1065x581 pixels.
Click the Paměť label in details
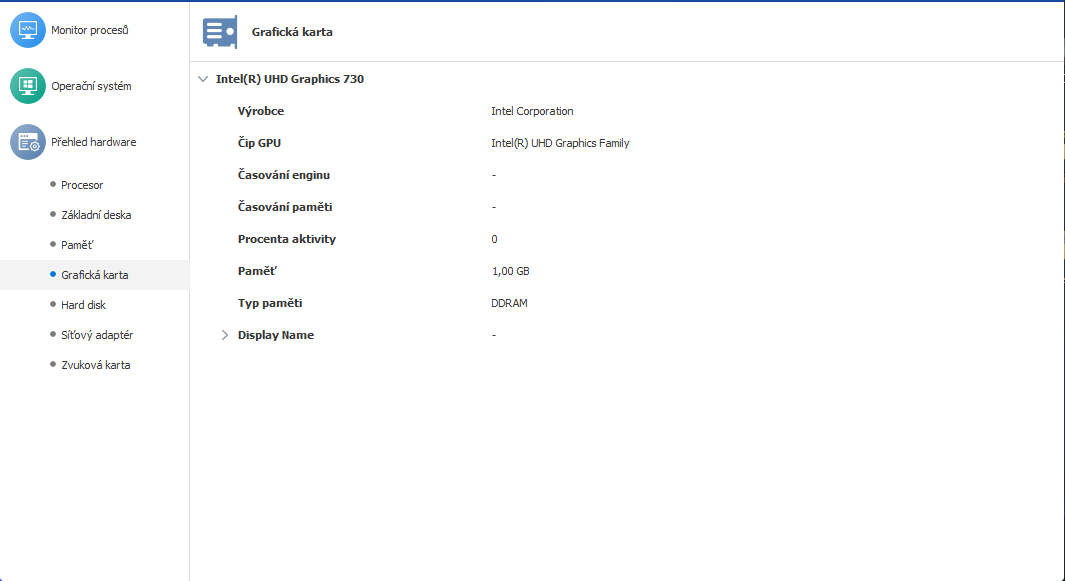(257, 271)
